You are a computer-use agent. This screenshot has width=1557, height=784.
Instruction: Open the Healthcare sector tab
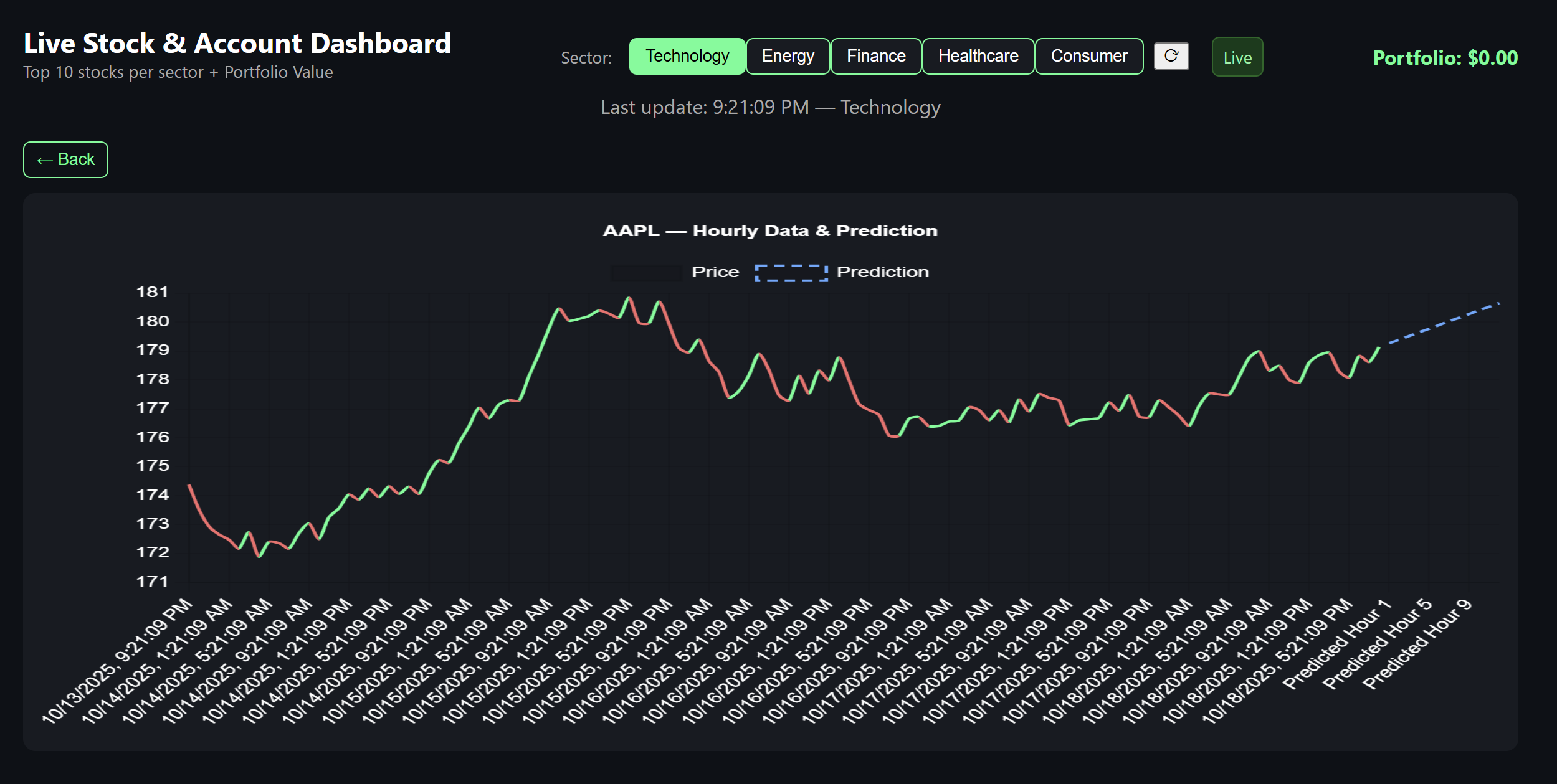(978, 57)
